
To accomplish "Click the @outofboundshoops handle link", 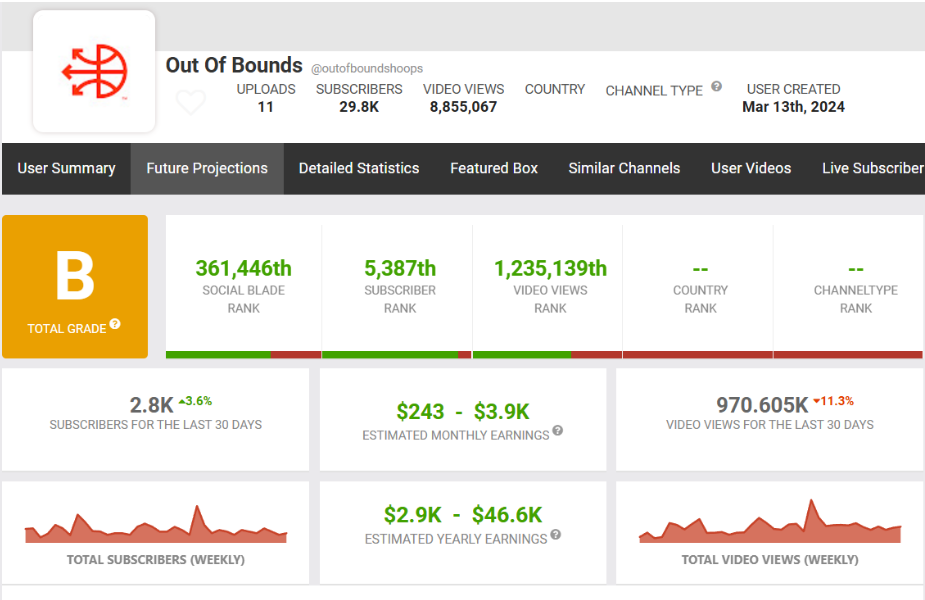I will pyautogui.click(x=367, y=69).
